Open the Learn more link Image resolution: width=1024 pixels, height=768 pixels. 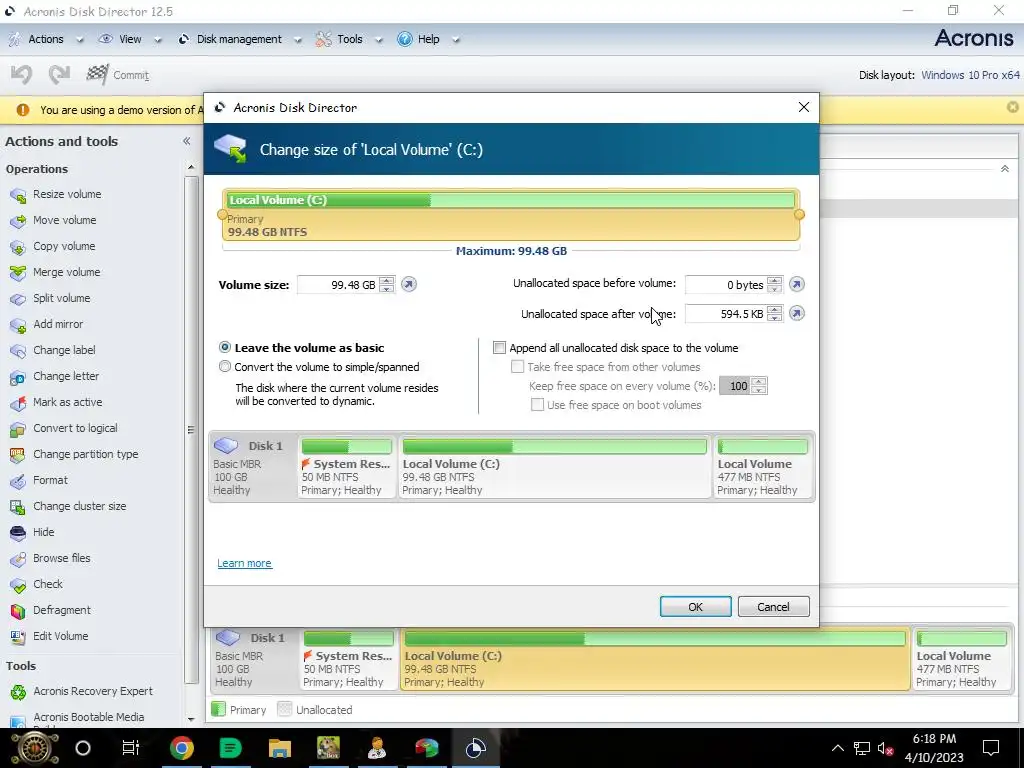pos(244,563)
